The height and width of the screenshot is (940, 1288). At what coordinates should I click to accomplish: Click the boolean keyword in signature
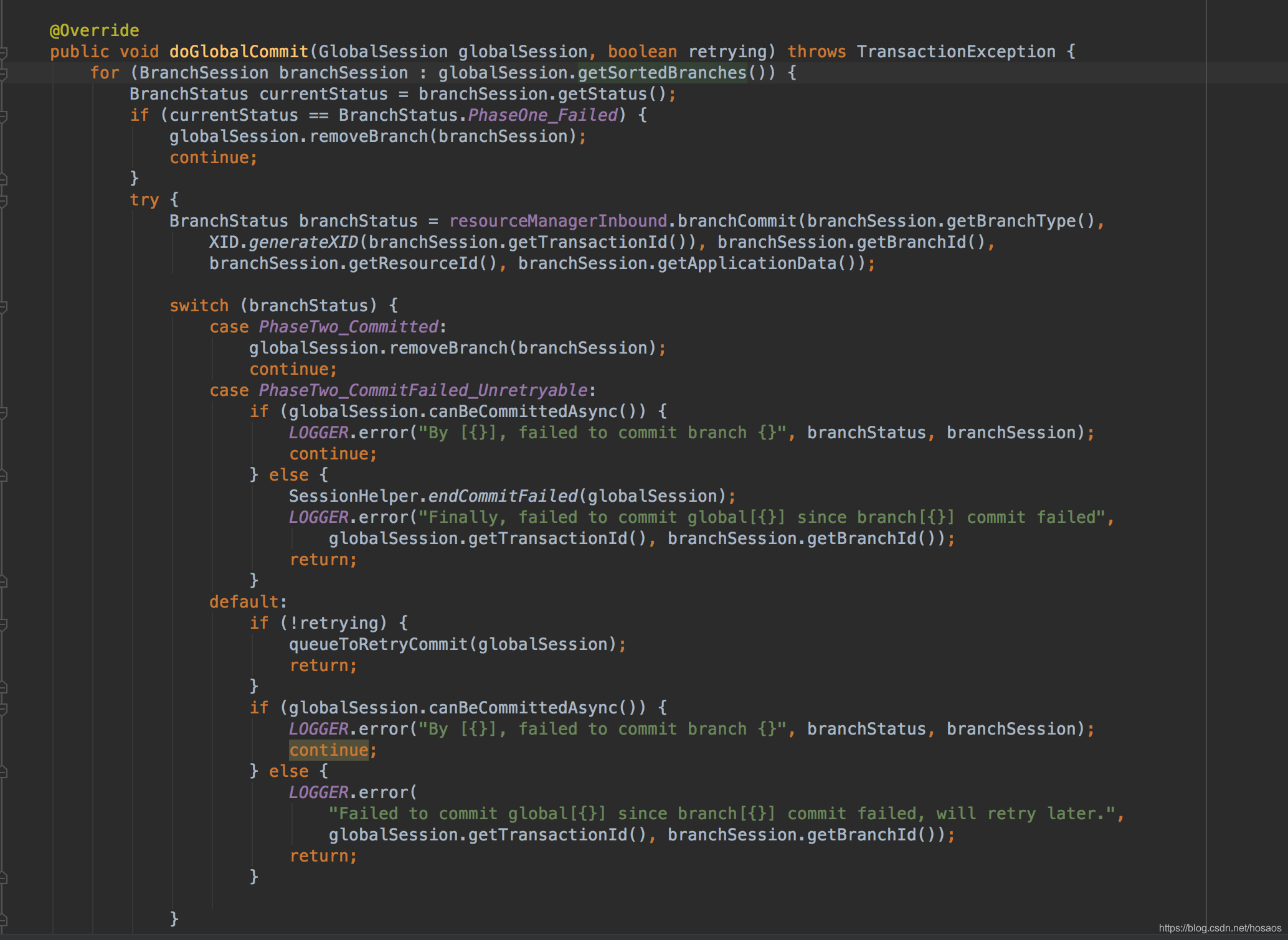[x=642, y=52]
